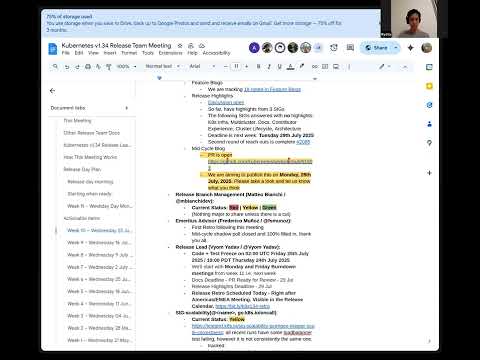
Task: Open the Share button dropdown arrow
Action: coord(396,48)
